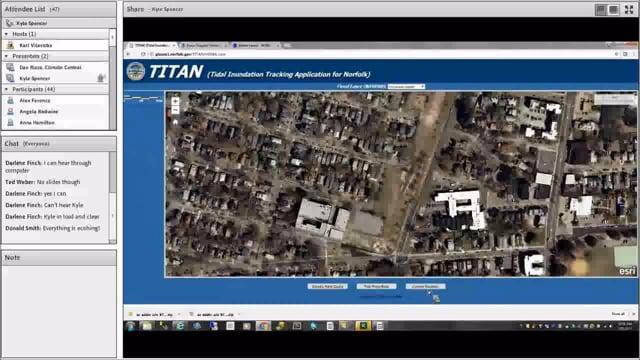Screen dimensions: 640x360
Task: Switch to the TITAN browser tab
Action: [151, 45]
